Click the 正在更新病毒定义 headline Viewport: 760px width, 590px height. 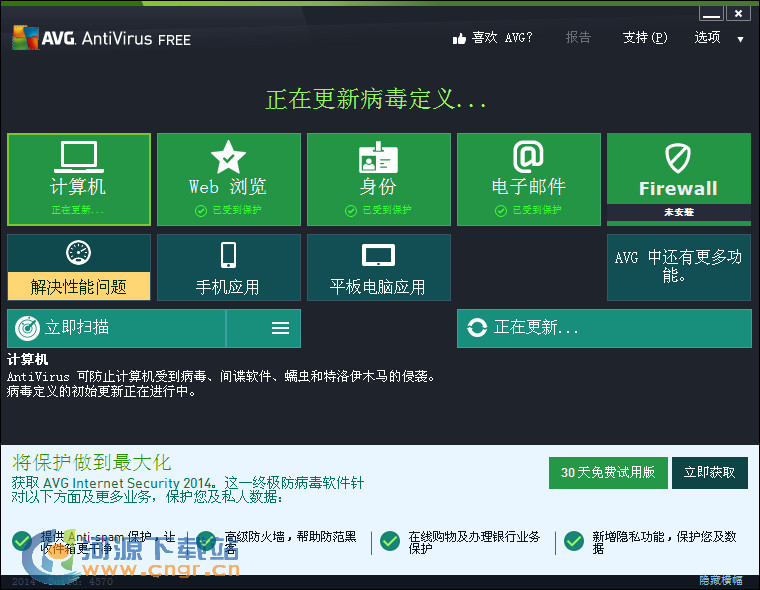pos(376,99)
